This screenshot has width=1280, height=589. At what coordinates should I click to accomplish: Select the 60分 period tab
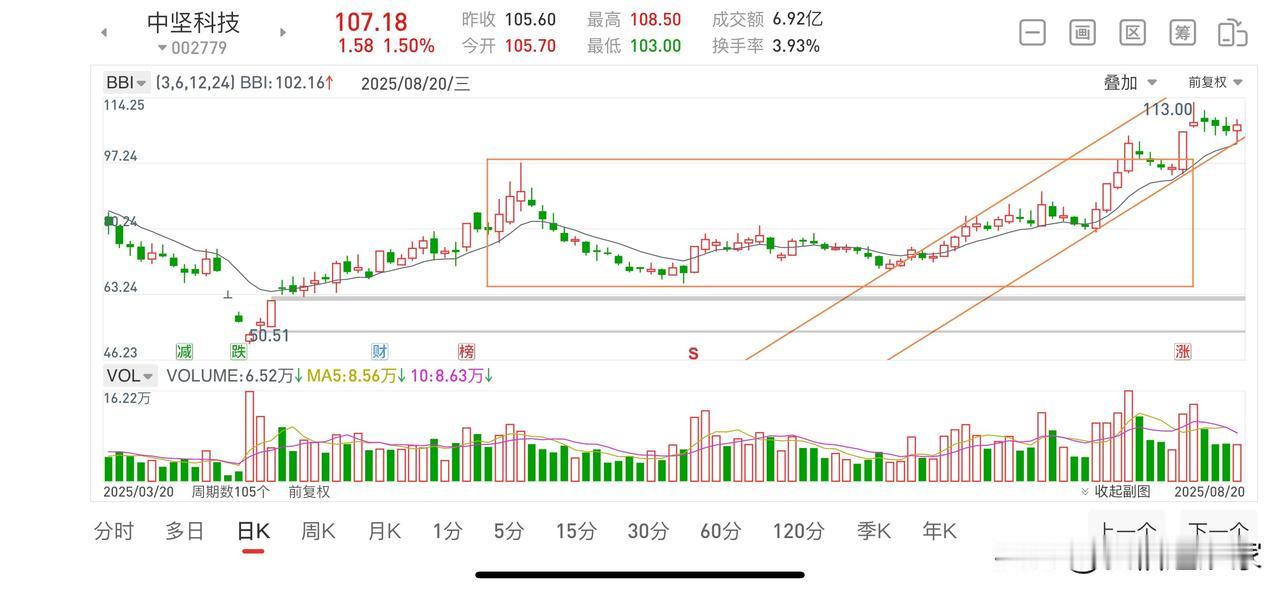720,531
